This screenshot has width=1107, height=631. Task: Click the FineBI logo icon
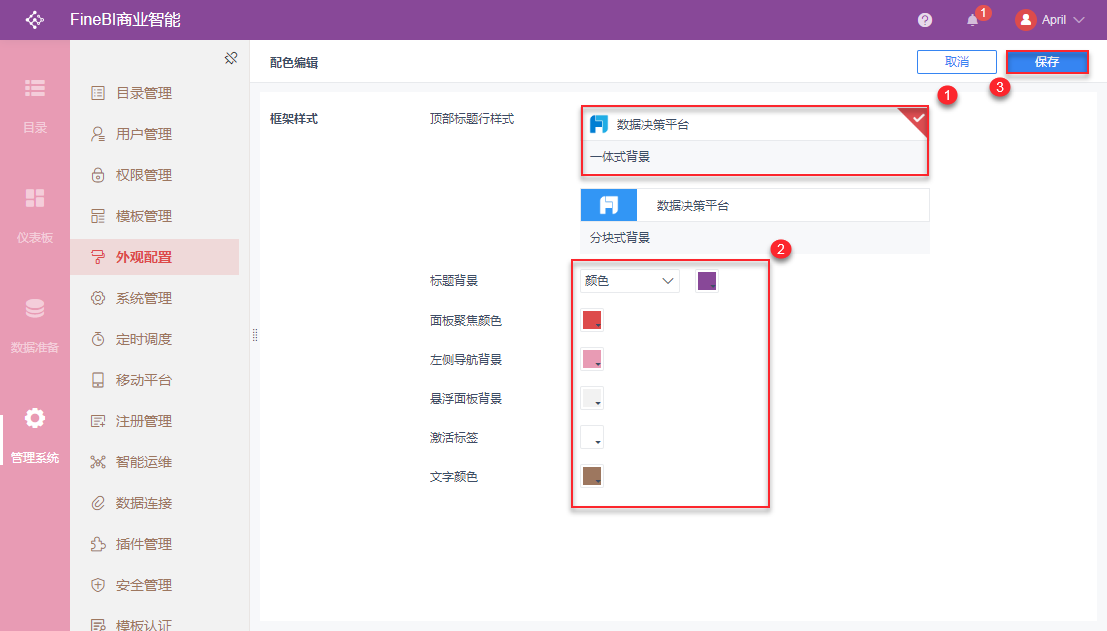[35, 20]
